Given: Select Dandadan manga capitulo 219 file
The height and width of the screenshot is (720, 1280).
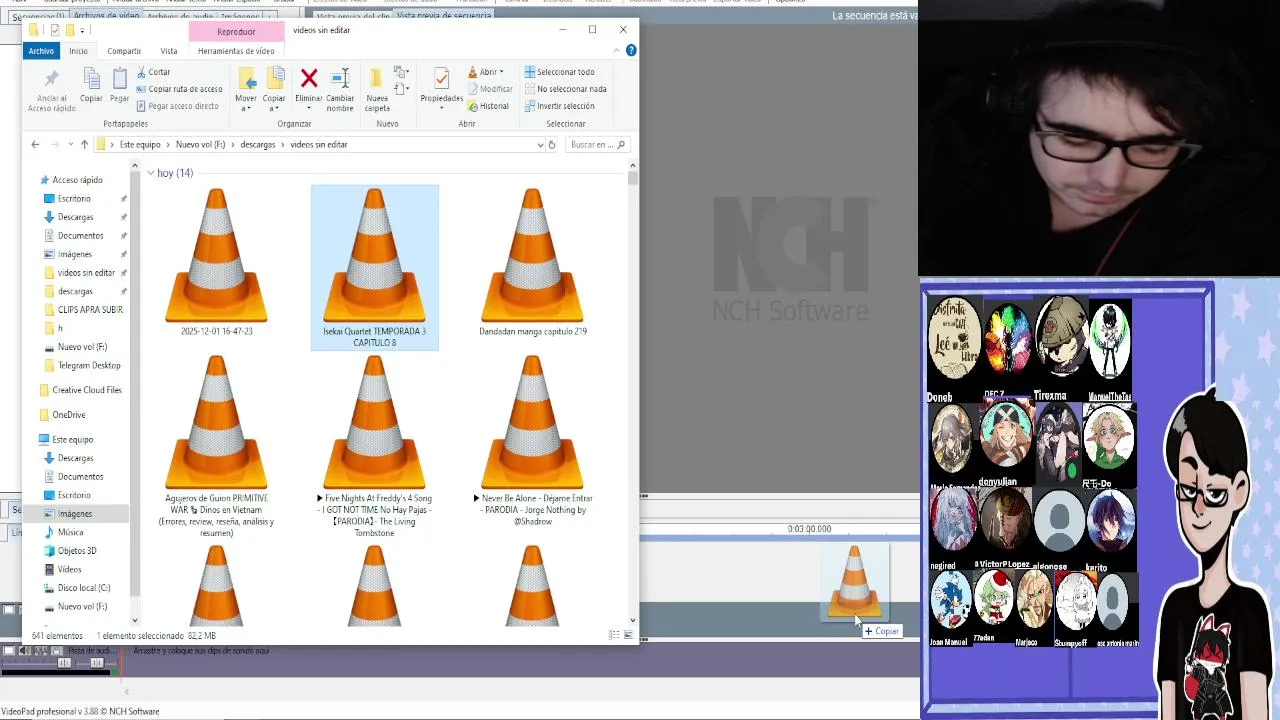Looking at the screenshot, I should (532, 262).
